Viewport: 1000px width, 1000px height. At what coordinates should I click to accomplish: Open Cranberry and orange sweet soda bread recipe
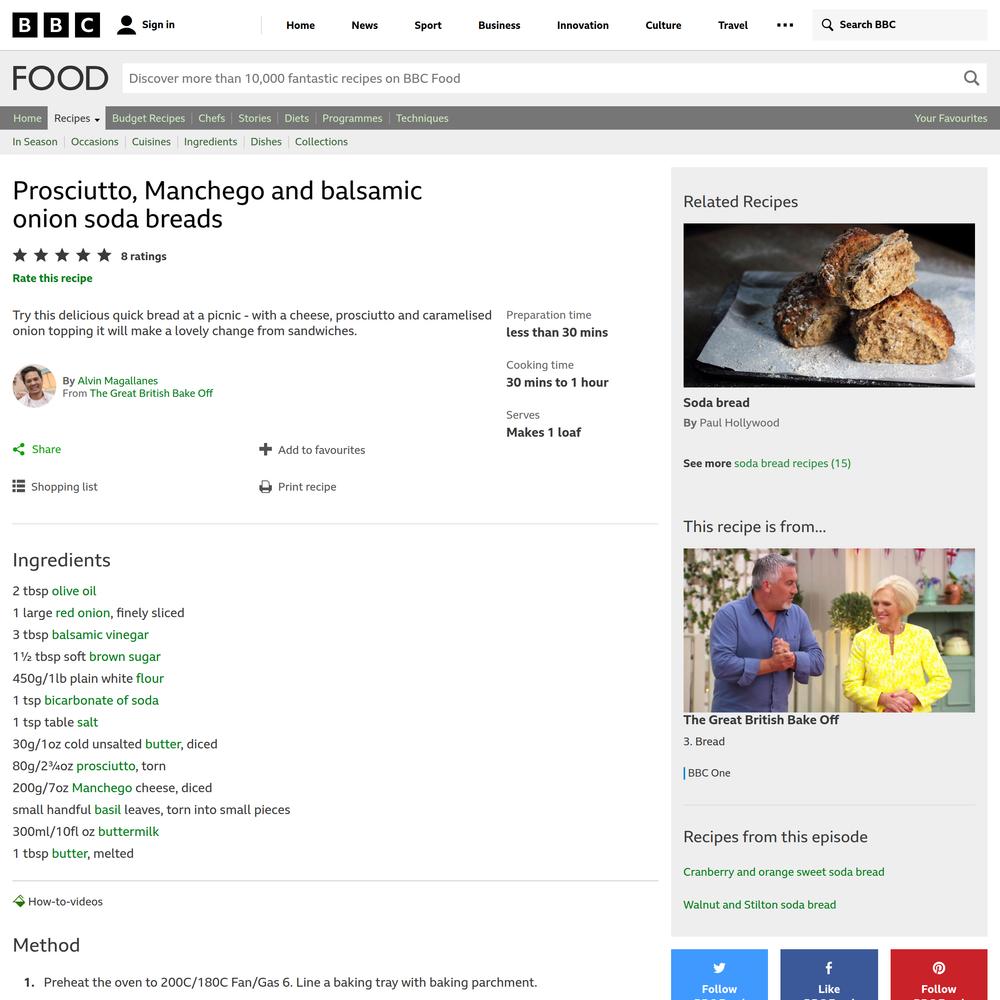click(x=784, y=872)
